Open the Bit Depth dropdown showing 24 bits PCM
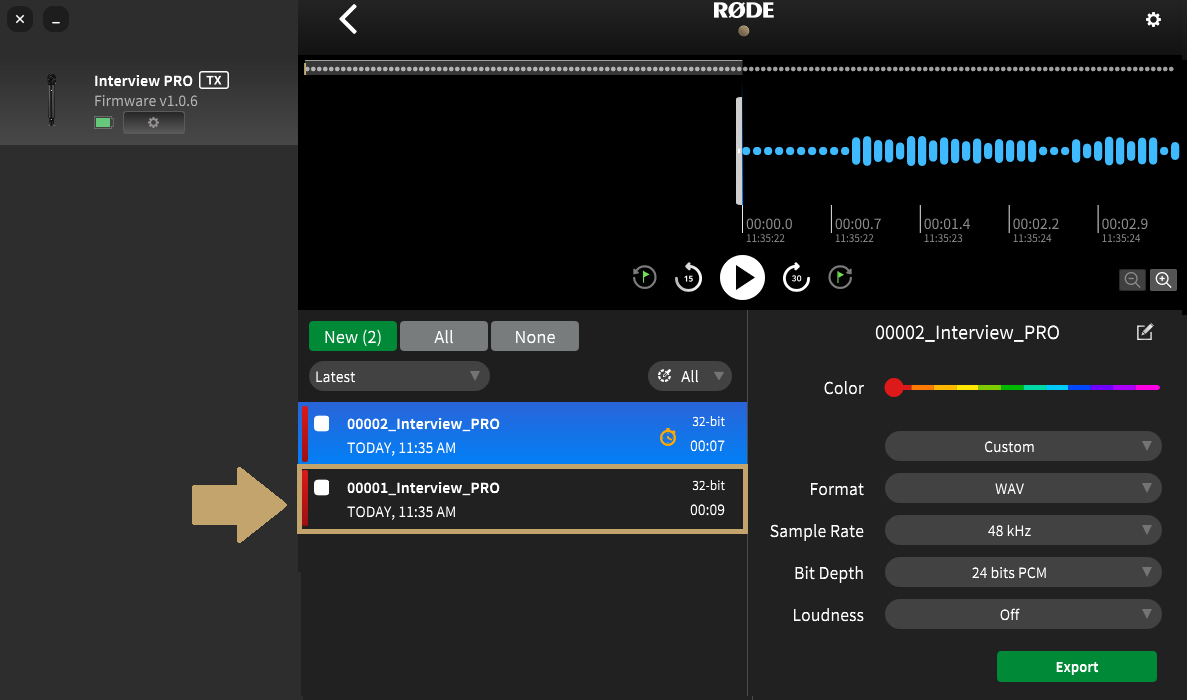The image size is (1187, 700). pyautogui.click(x=1023, y=573)
